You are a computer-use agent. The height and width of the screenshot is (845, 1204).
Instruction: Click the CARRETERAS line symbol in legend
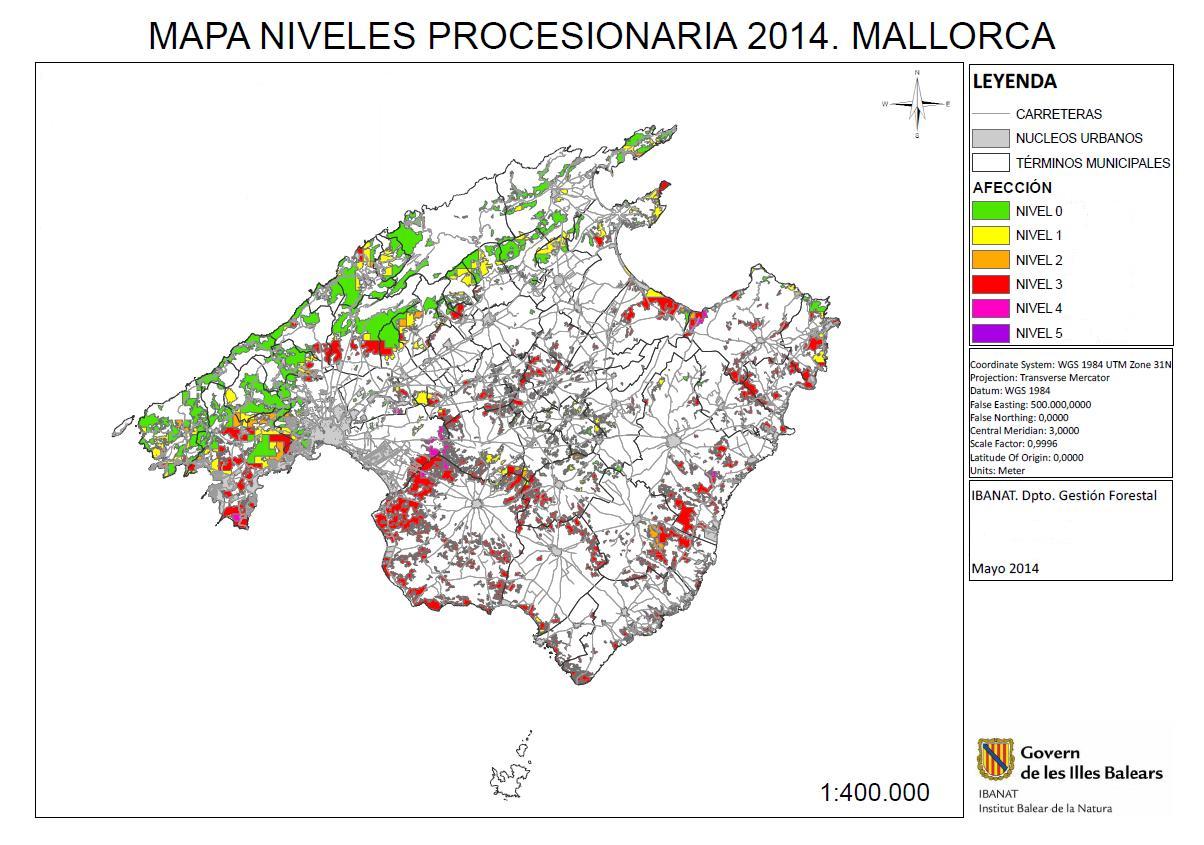(991, 114)
